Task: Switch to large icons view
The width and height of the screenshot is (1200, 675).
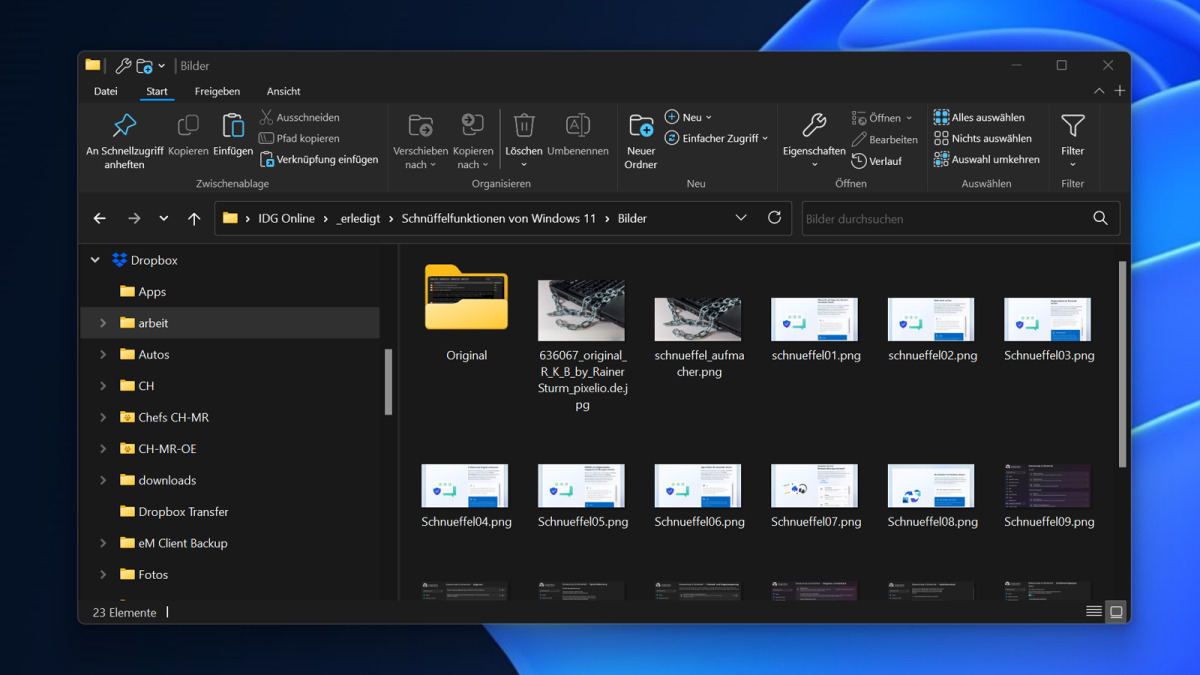Action: [x=1117, y=612]
